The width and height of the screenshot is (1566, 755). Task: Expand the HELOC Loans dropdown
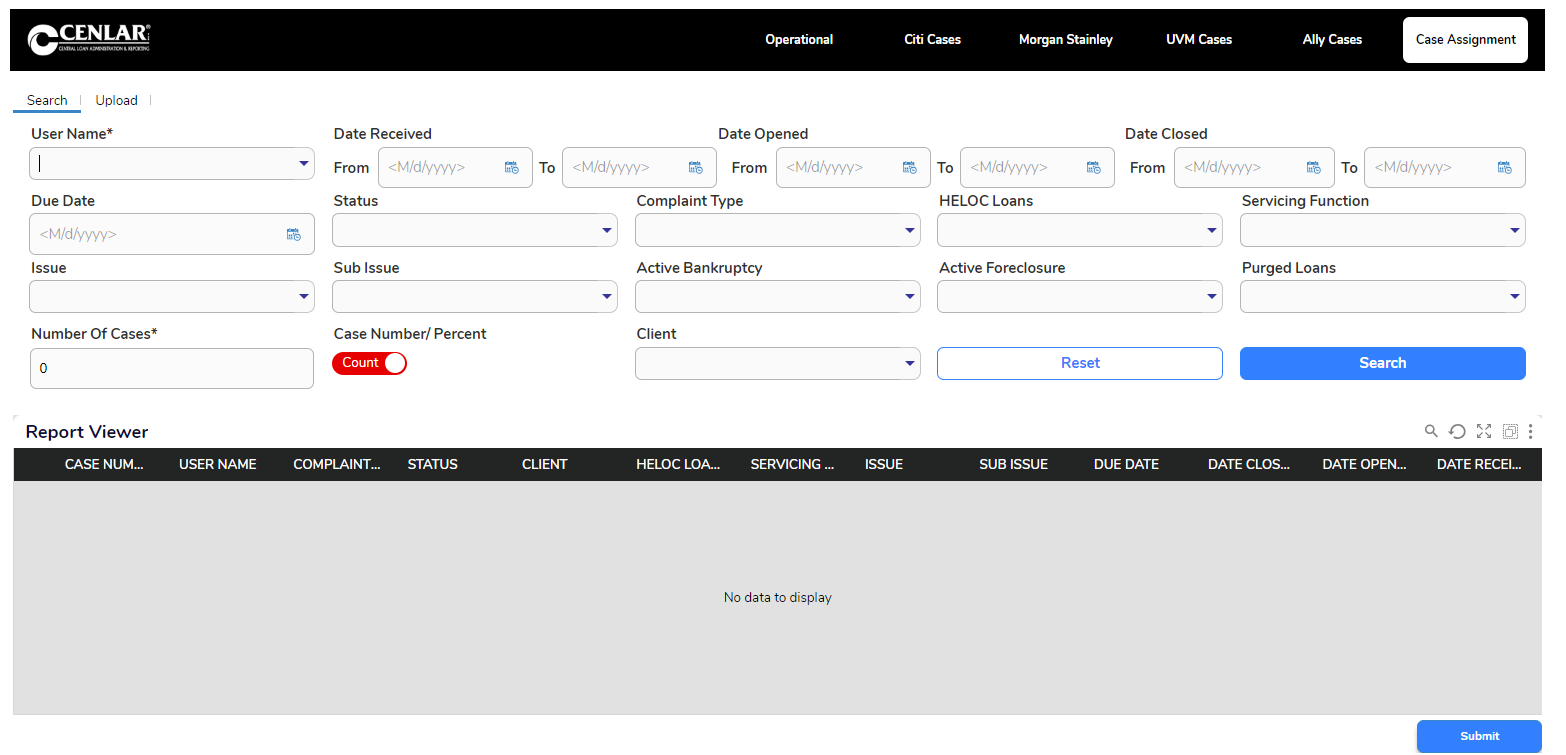click(x=1211, y=231)
